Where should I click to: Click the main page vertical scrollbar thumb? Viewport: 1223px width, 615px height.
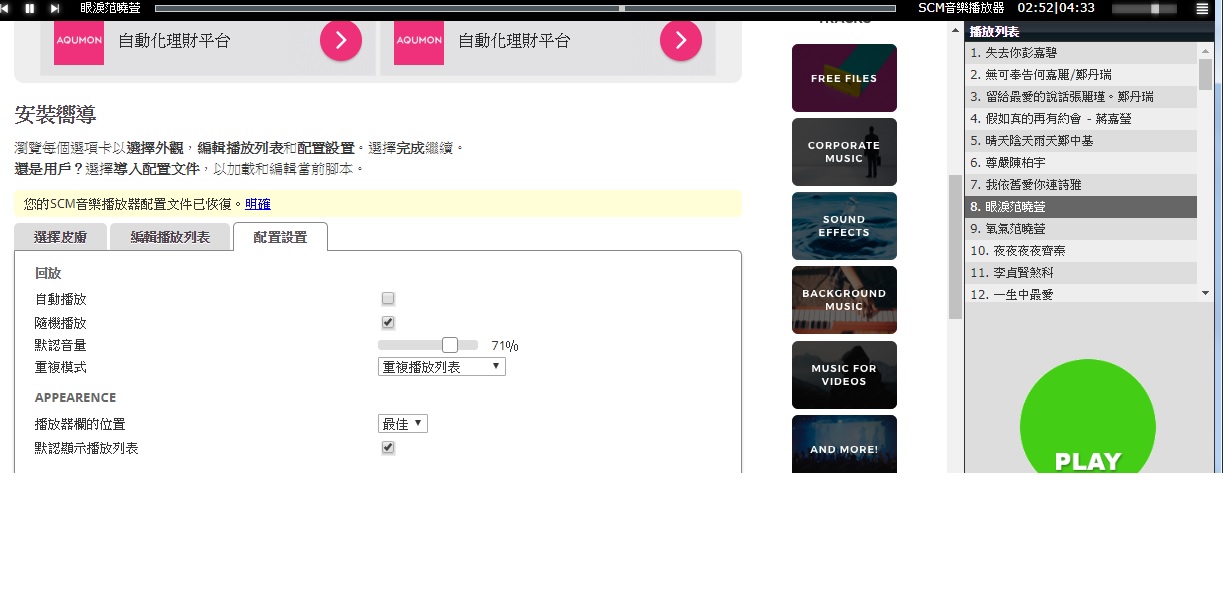(955, 247)
